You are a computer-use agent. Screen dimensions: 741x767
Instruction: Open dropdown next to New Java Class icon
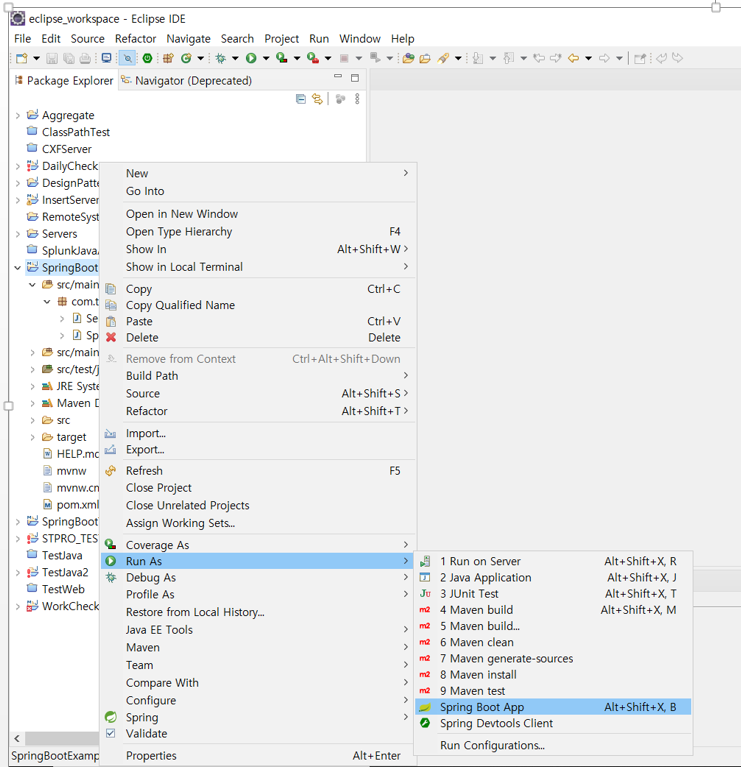[201, 58]
